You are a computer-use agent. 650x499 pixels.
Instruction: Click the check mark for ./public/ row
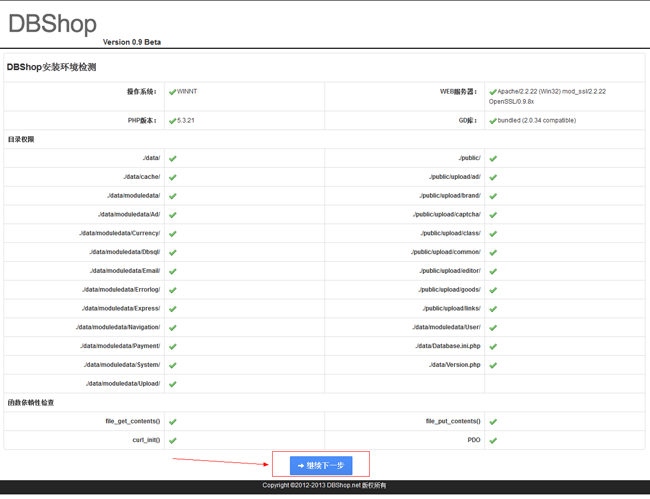[x=493, y=158]
